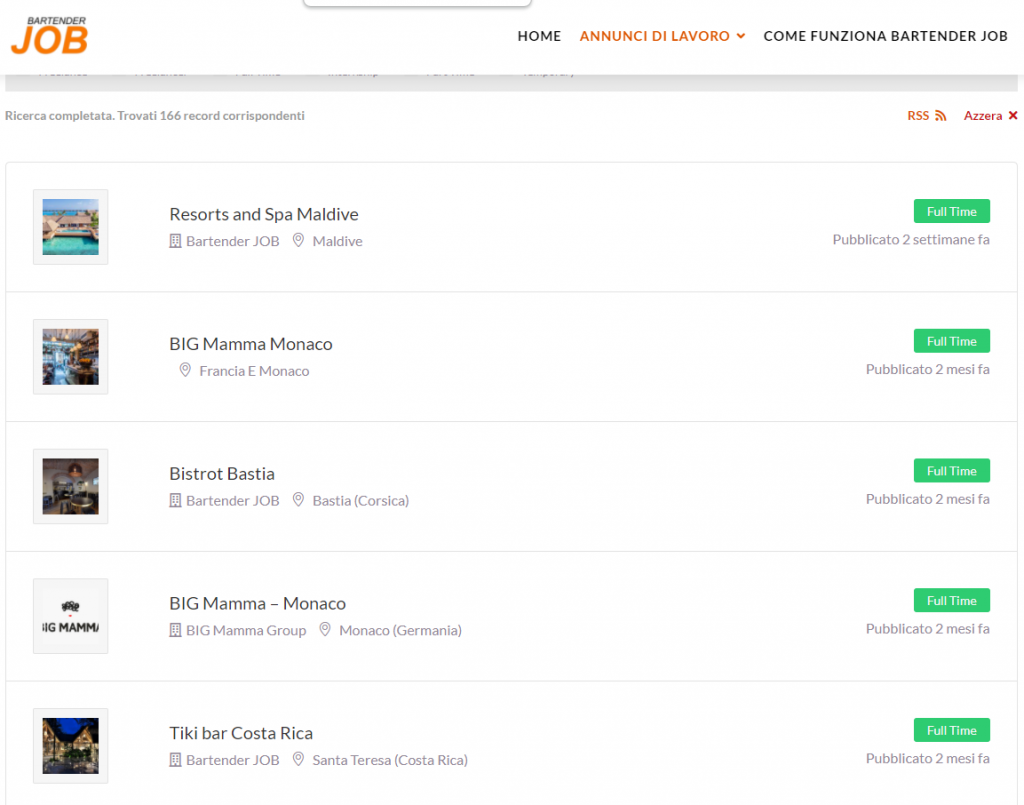Click the Bartender JOB logo
The image size is (1024, 805).
point(49,36)
